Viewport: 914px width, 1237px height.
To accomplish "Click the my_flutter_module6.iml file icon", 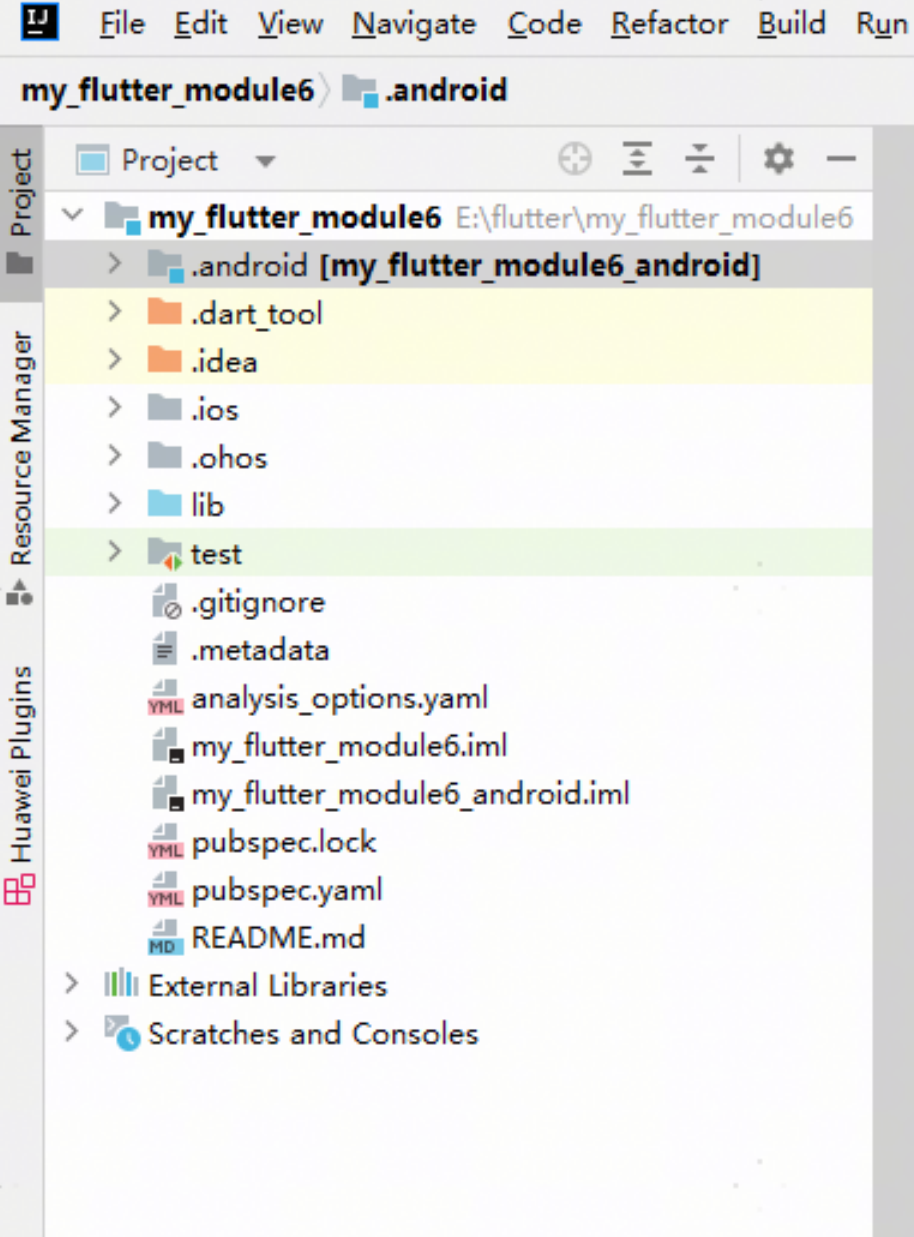I will click(167, 746).
